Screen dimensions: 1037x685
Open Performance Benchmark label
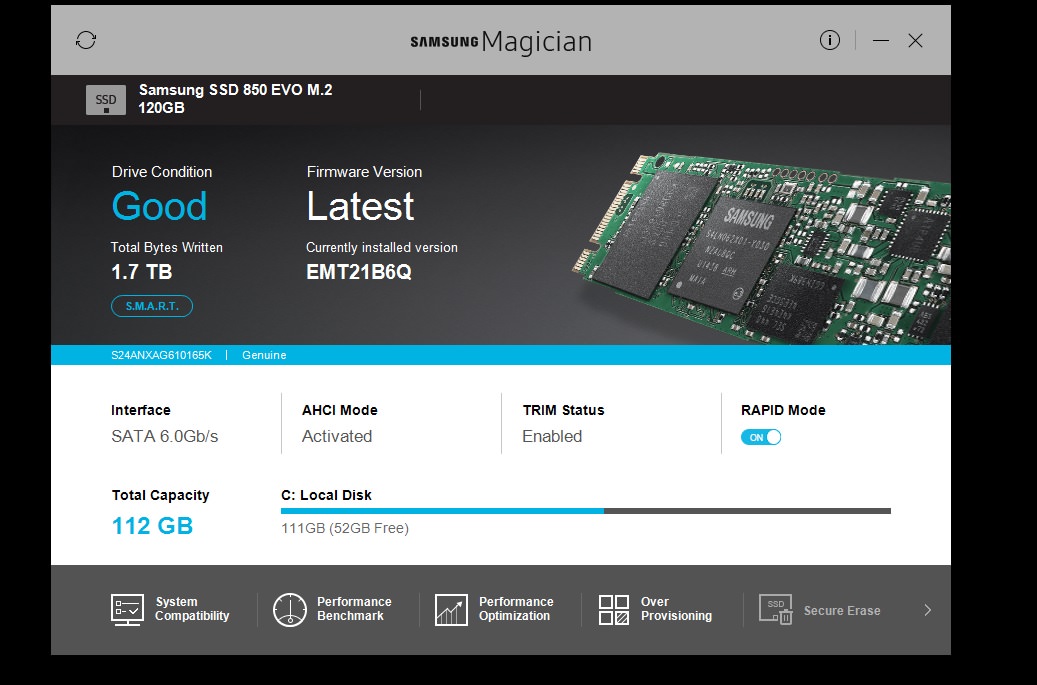point(354,609)
